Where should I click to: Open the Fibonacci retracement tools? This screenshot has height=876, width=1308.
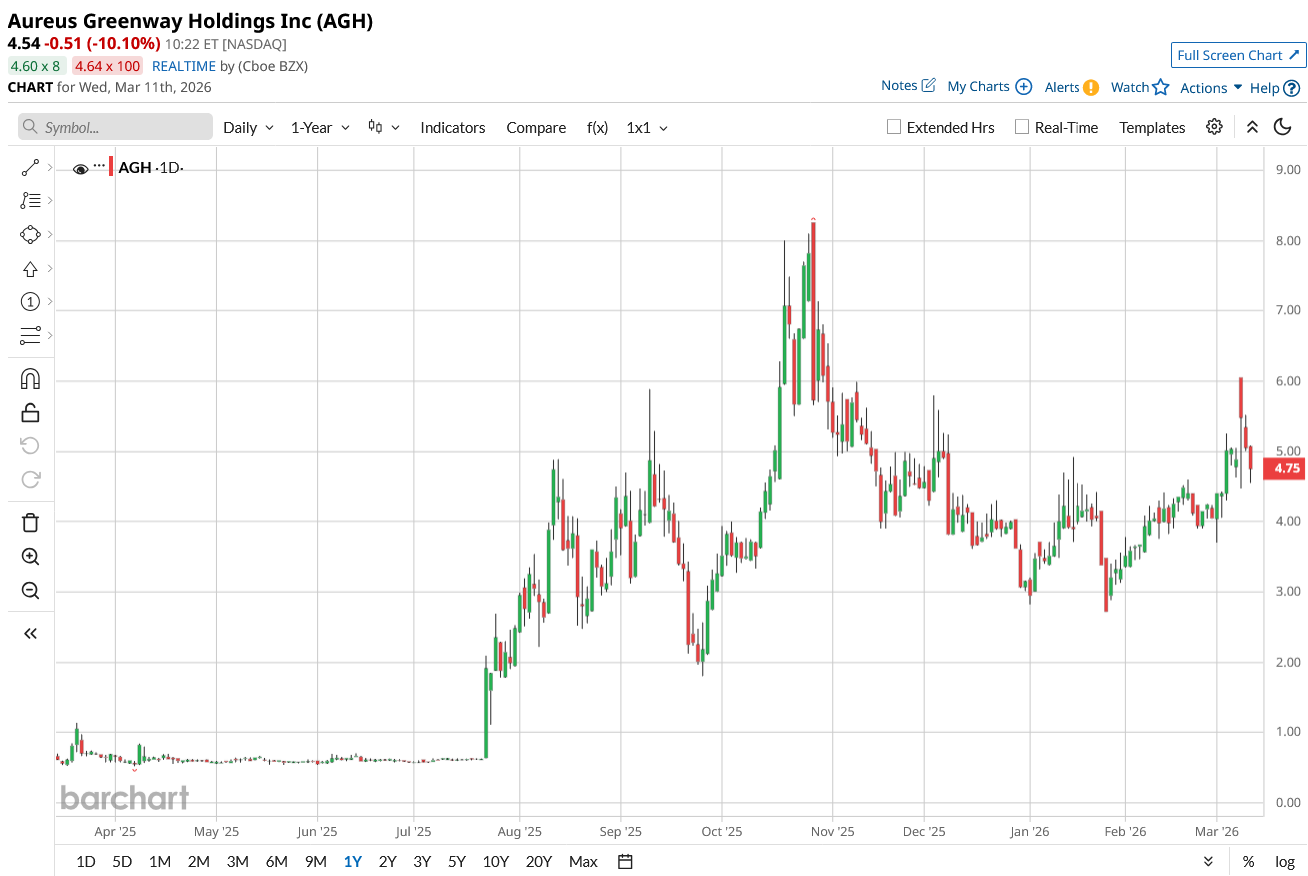tap(30, 201)
